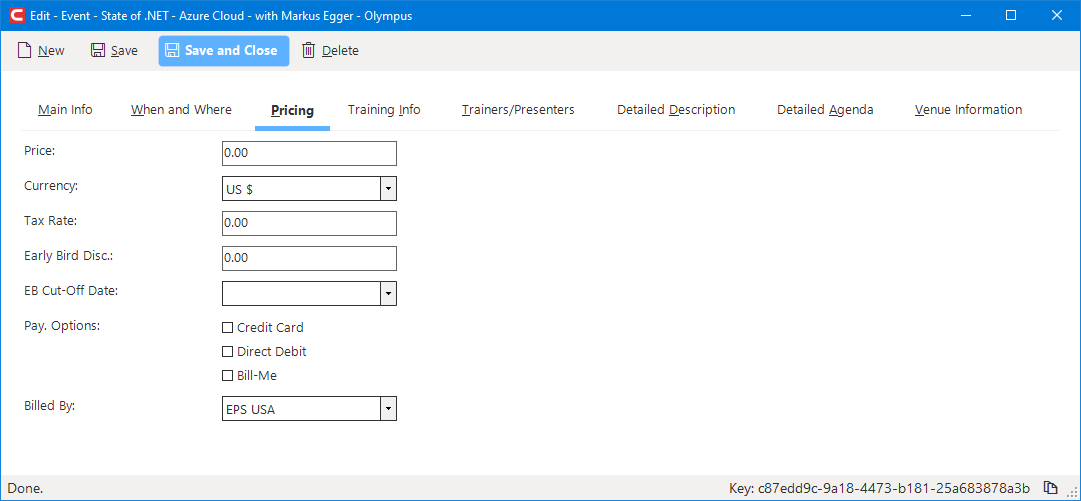This screenshot has height=501, width=1081.
Task: Check the Direct Debit checkbox
Action: tap(228, 352)
